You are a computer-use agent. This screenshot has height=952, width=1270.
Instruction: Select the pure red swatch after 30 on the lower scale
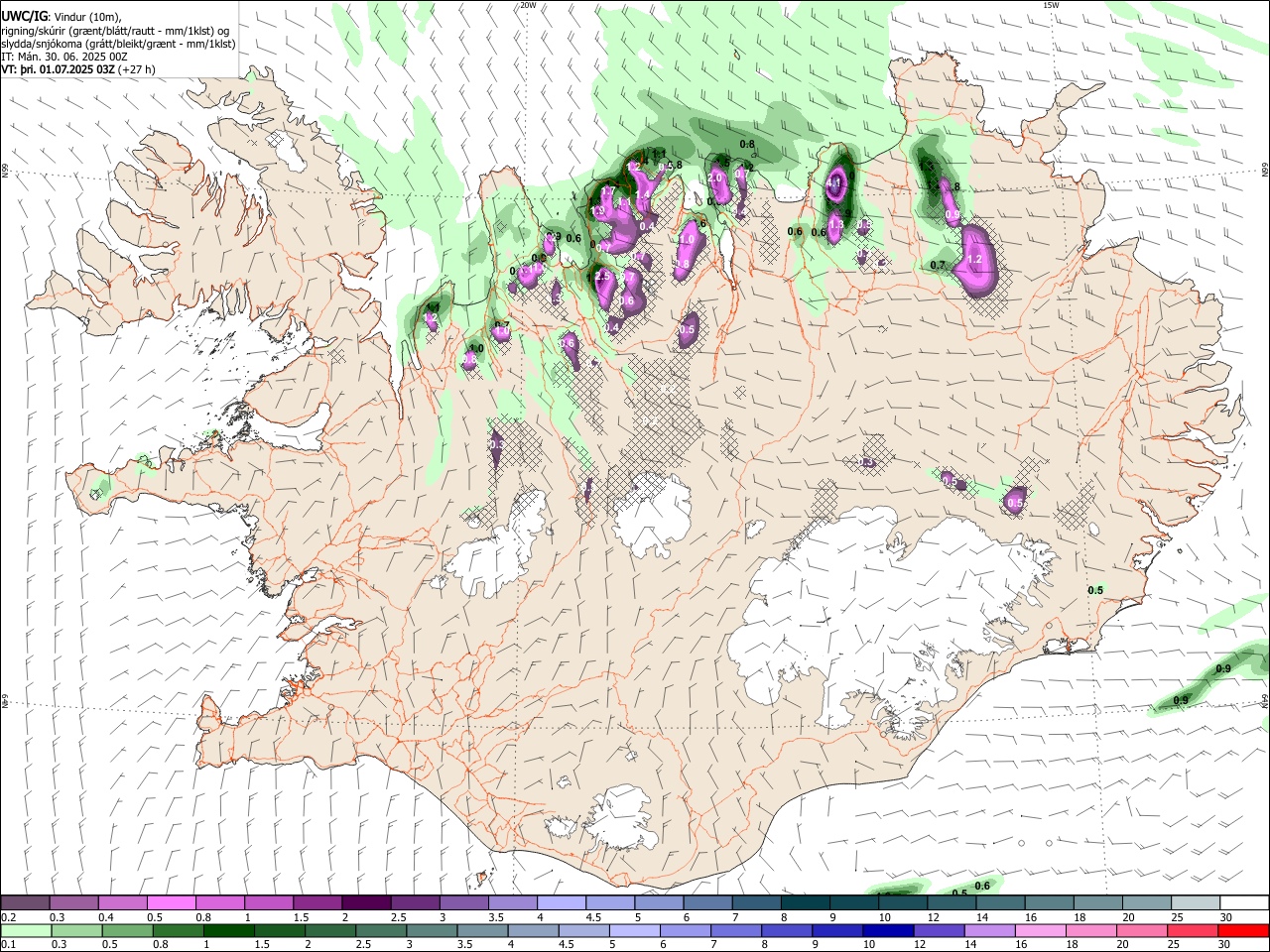pyautogui.click(x=1242, y=930)
